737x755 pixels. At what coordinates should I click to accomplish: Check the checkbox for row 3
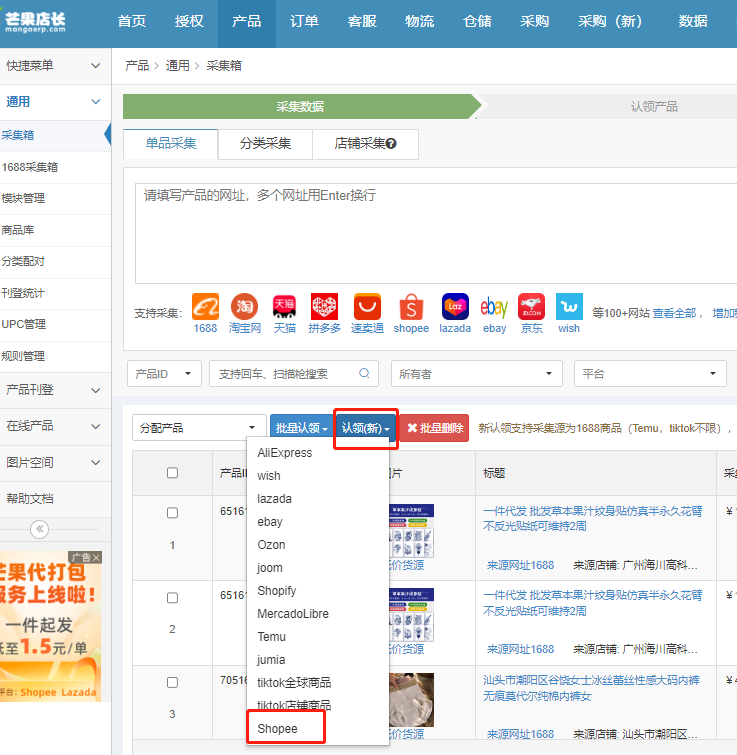pos(172,682)
